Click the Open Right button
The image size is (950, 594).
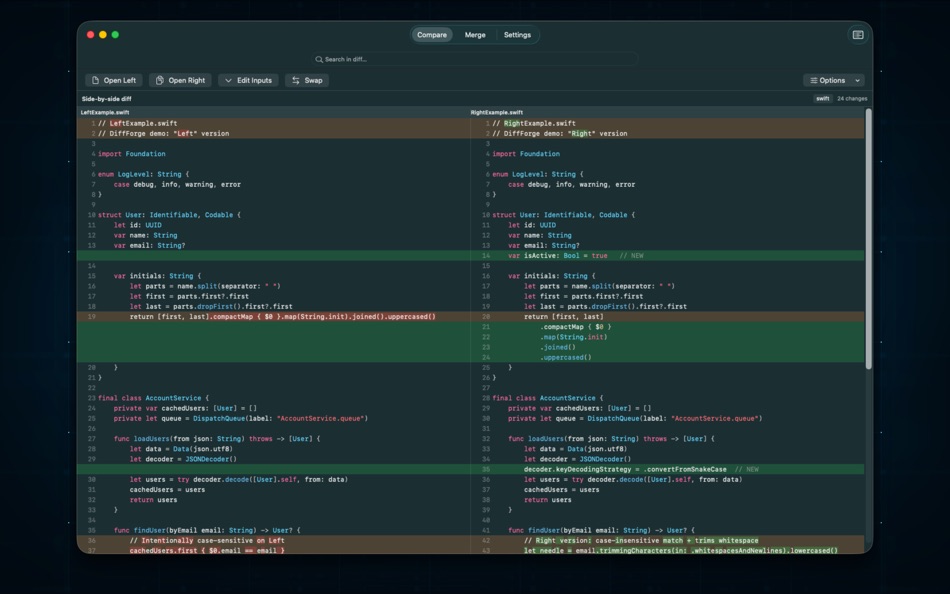180,80
